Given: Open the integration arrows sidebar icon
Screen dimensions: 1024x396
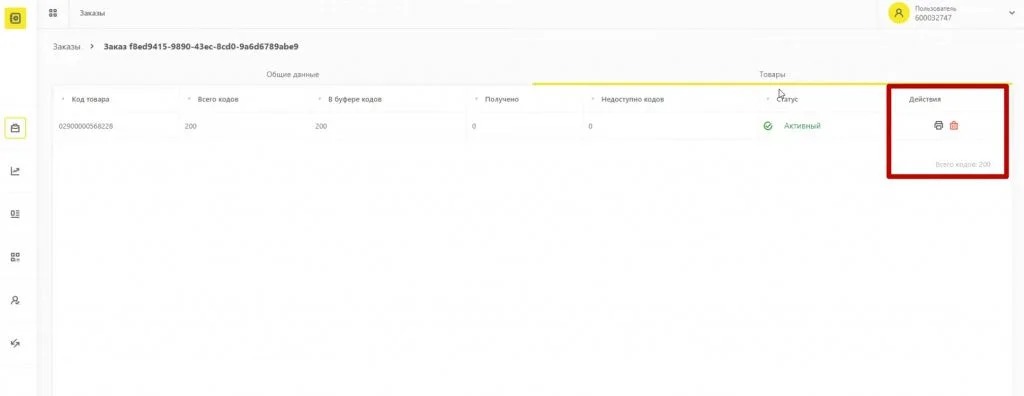Looking at the screenshot, I should click(x=15, y=343).
